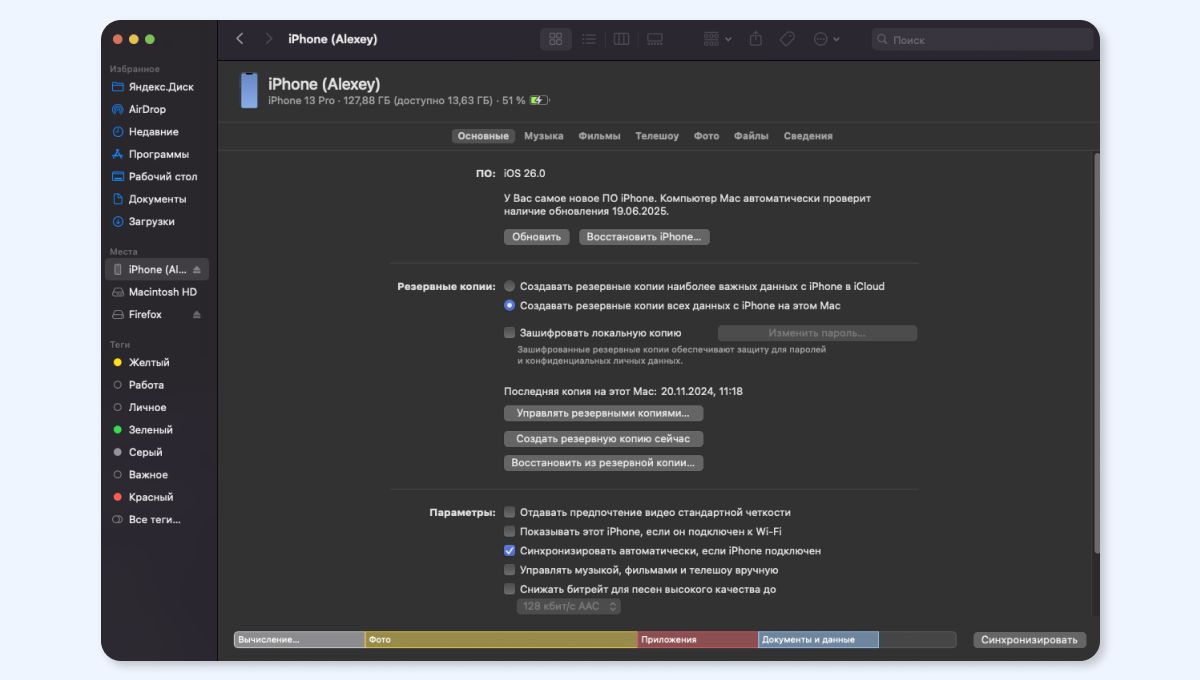Switch to the Файлы tab

pos(751,136)
